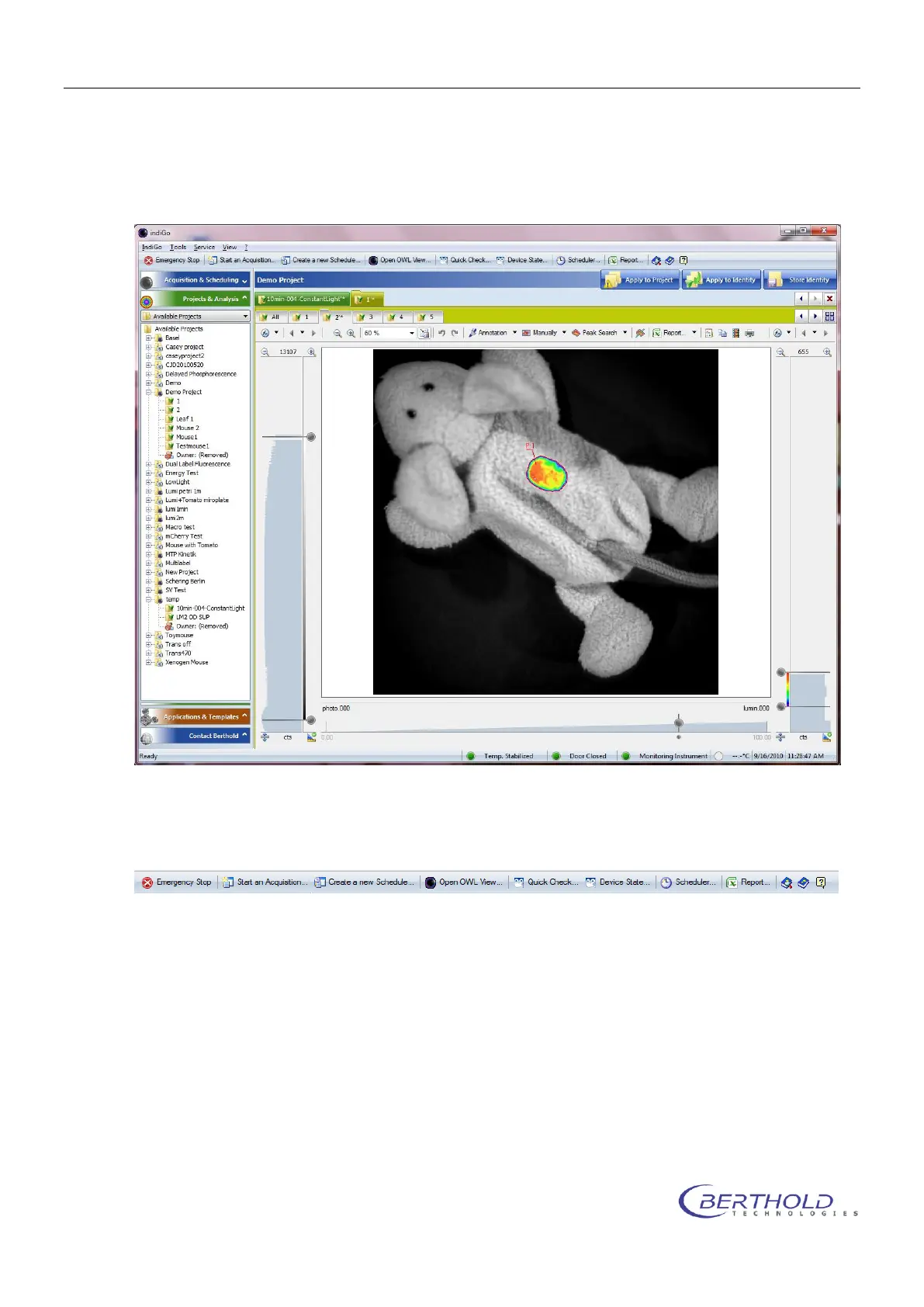Redo the action in the image toolbar
The image size is (924, 1307).
(455, 333)
